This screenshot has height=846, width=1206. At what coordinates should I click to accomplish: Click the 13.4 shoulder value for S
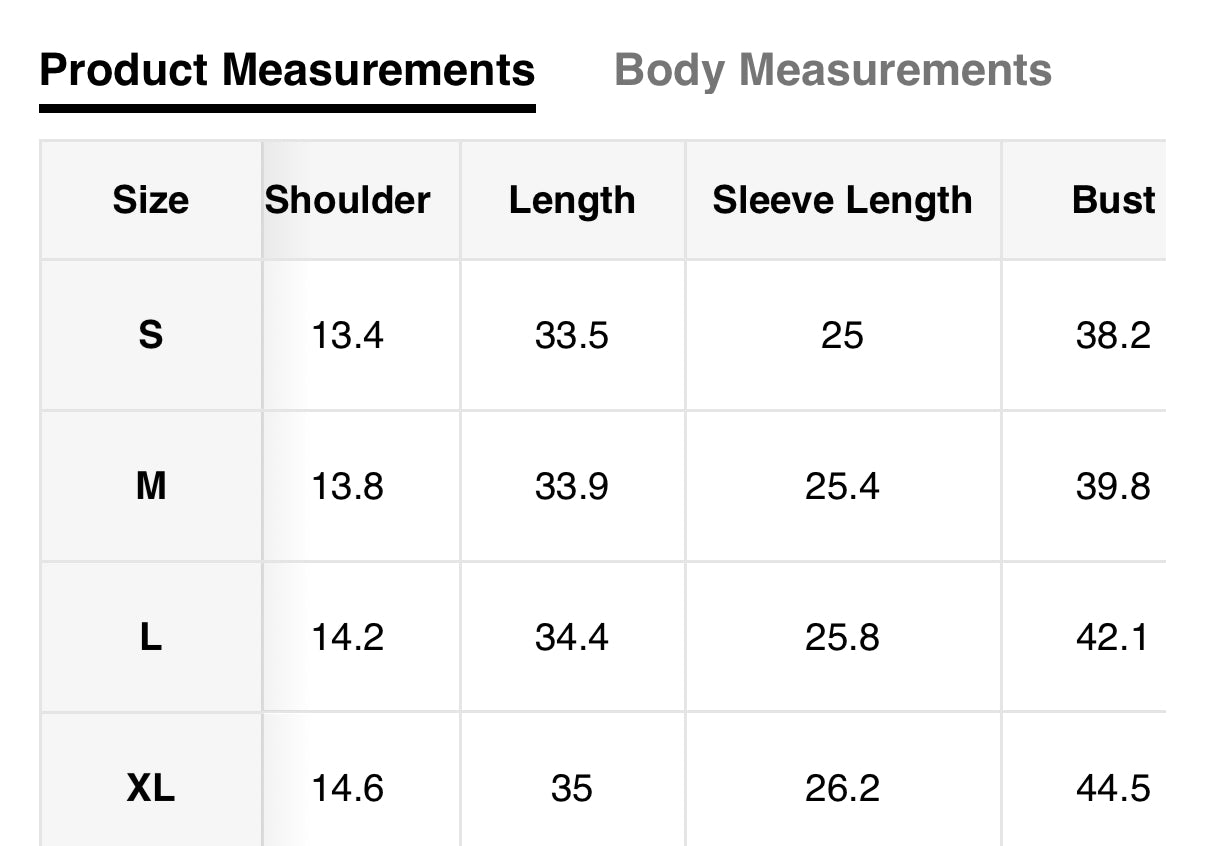tap(347, 335)
